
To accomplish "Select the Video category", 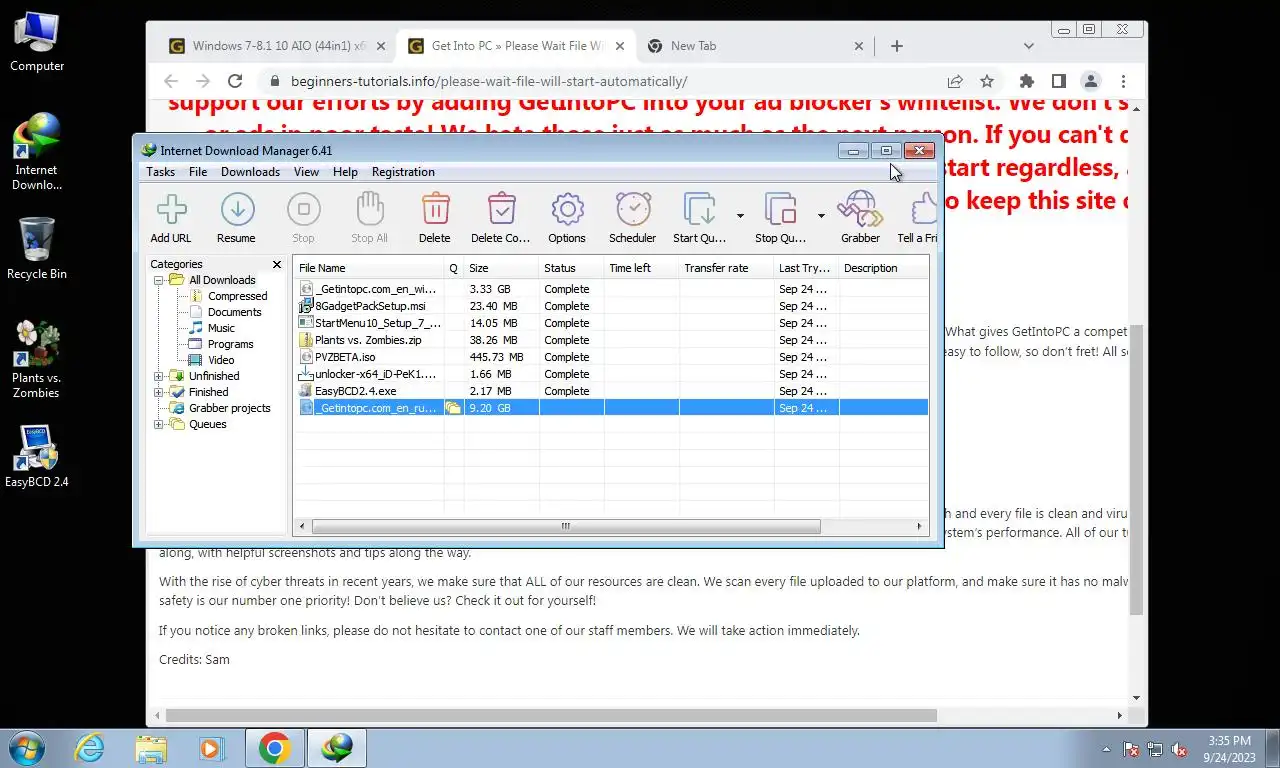I will pyautogui.click(x=221, y=360).
